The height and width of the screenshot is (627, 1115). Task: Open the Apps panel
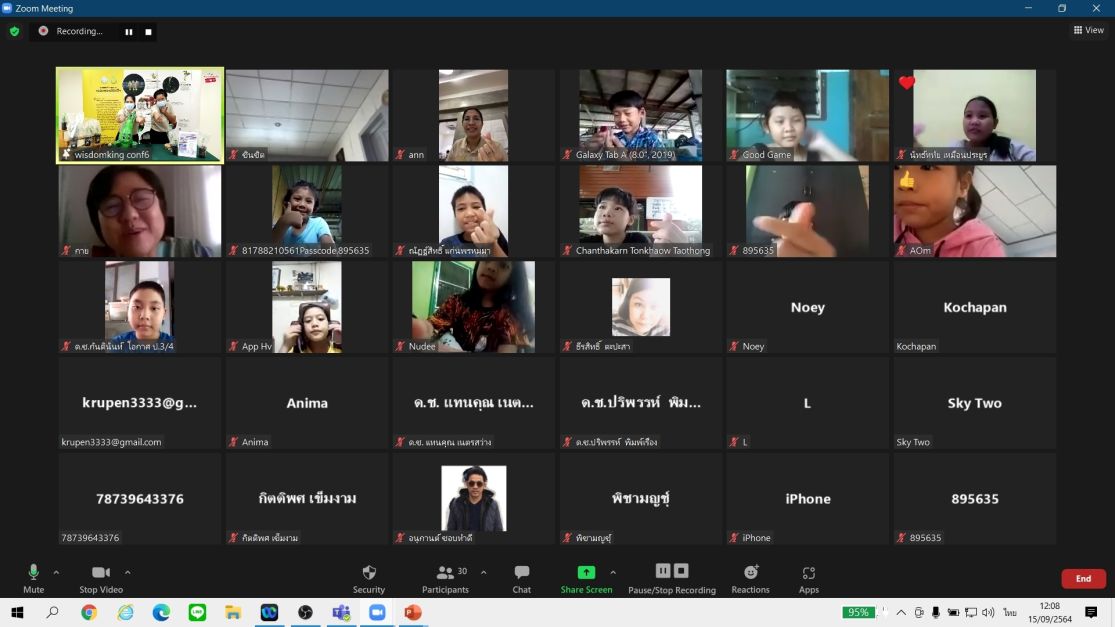coord(809,579)
